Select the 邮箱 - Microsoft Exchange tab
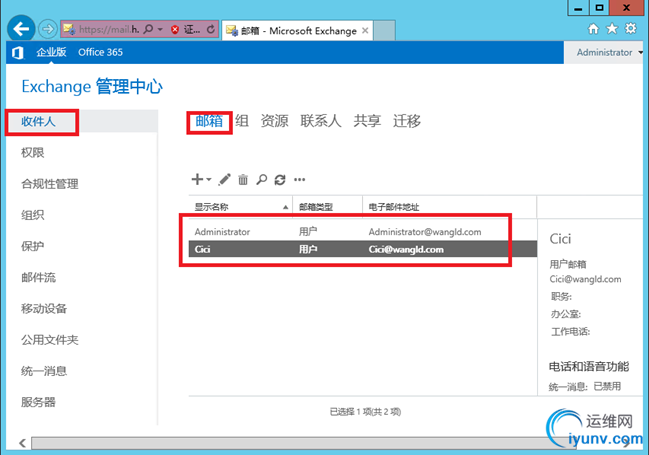 (297, 30)
